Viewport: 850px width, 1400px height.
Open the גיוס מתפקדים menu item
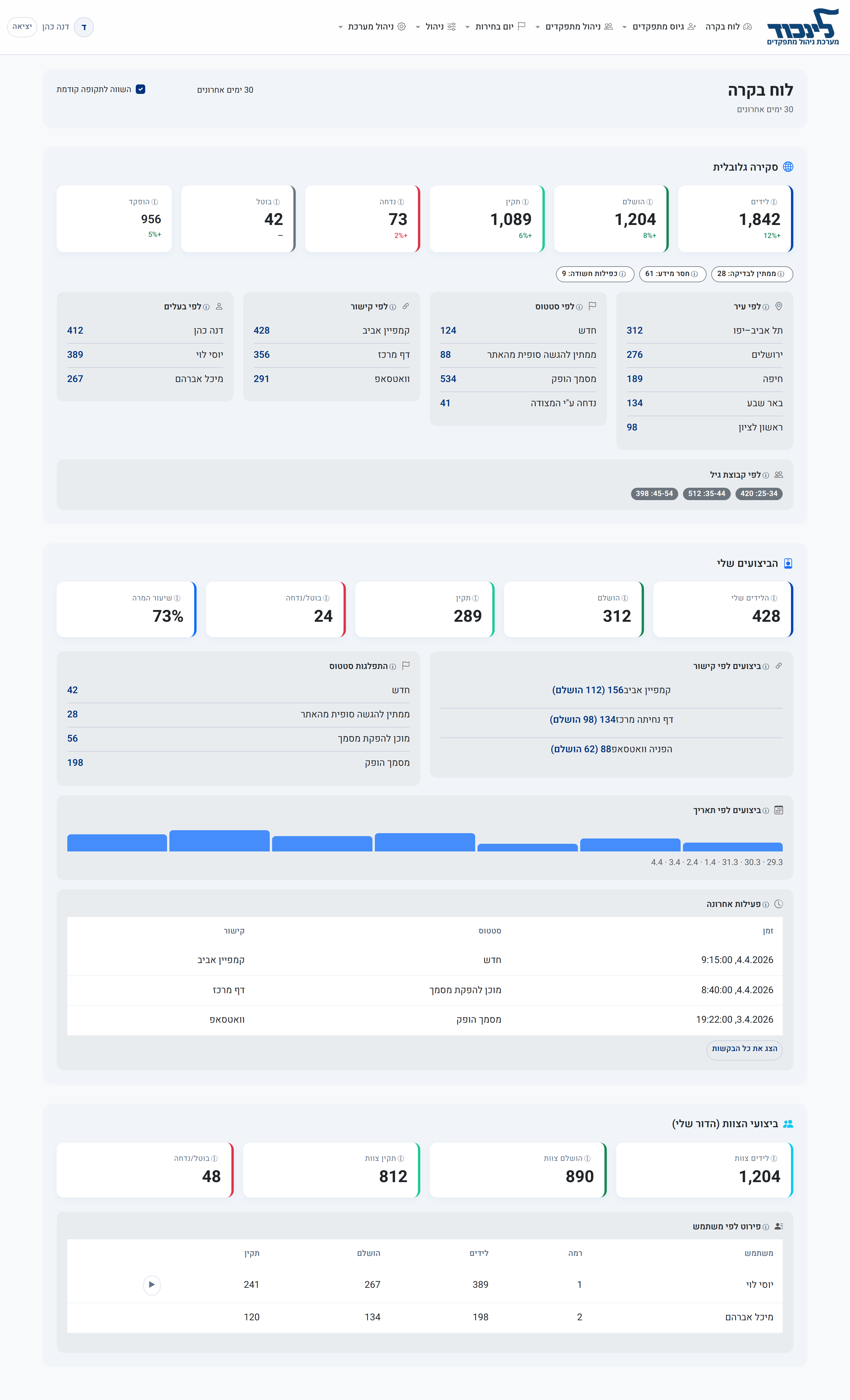click(x=664, y=27)
